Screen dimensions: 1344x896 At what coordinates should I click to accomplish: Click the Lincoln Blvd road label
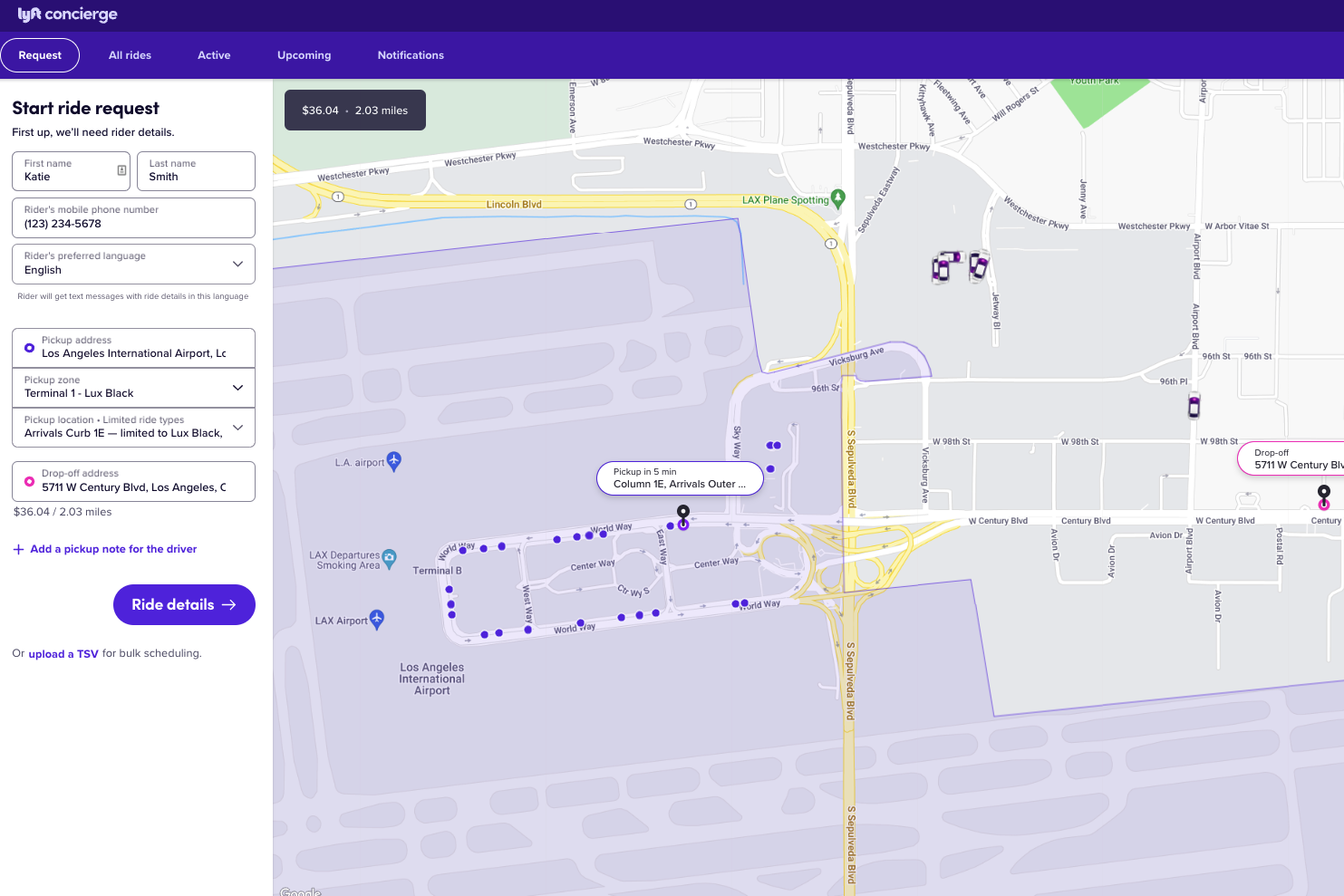pyautogui.click(x=514, y=205)
